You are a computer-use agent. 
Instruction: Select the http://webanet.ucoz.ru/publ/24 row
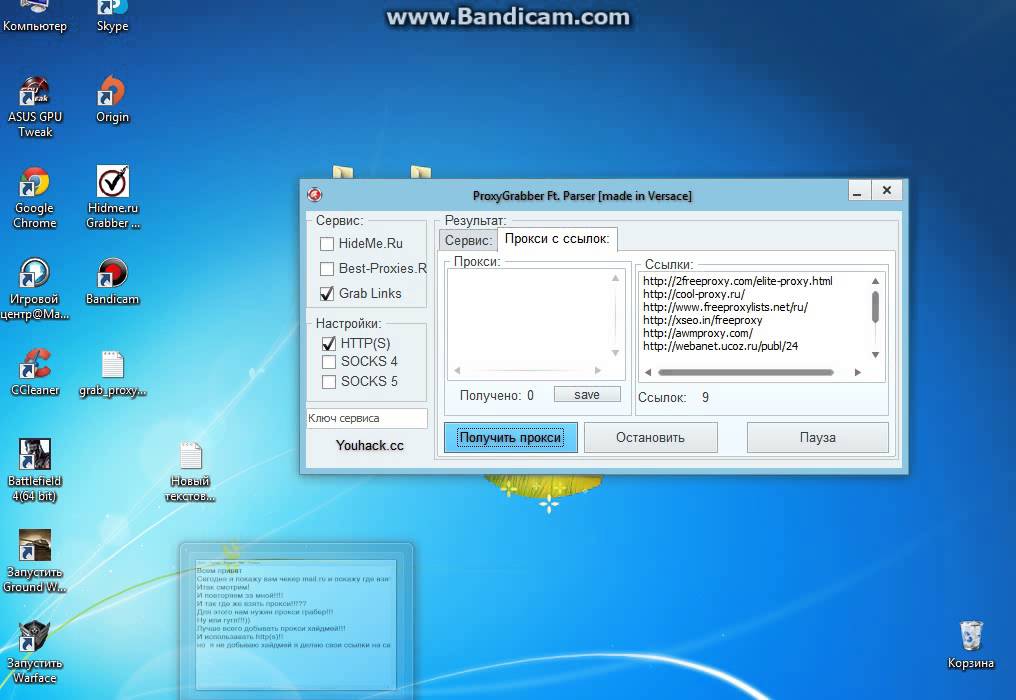tap(721, 345)
